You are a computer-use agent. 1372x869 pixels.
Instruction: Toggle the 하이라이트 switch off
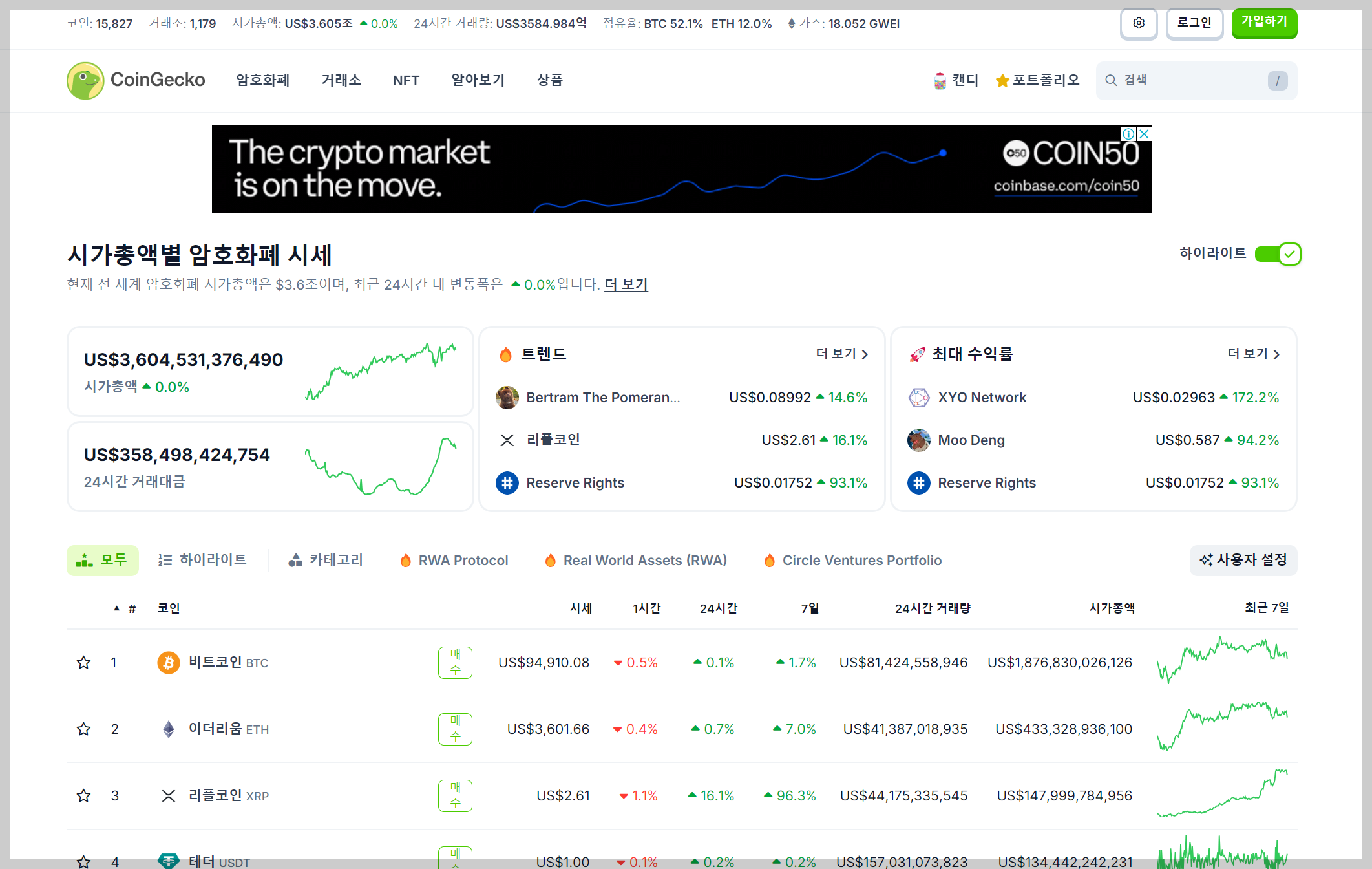click(x=1278, y=254)
